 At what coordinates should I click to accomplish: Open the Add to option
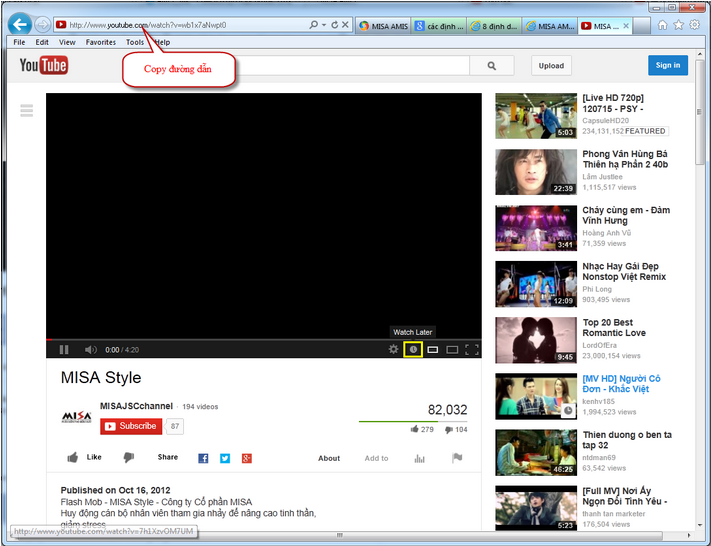tap(376, 458)
